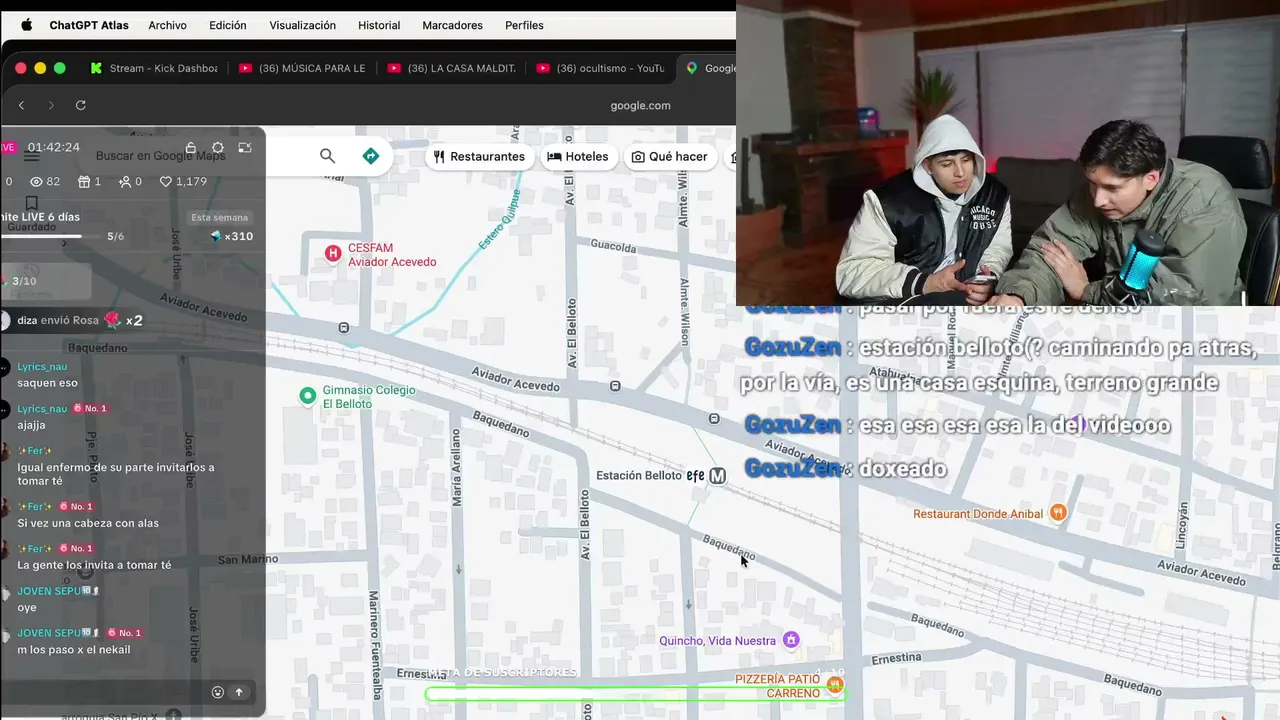The image size is (1280, 720).
Task: Go forward with the browser forward arrow
Action: pos(51,105)
